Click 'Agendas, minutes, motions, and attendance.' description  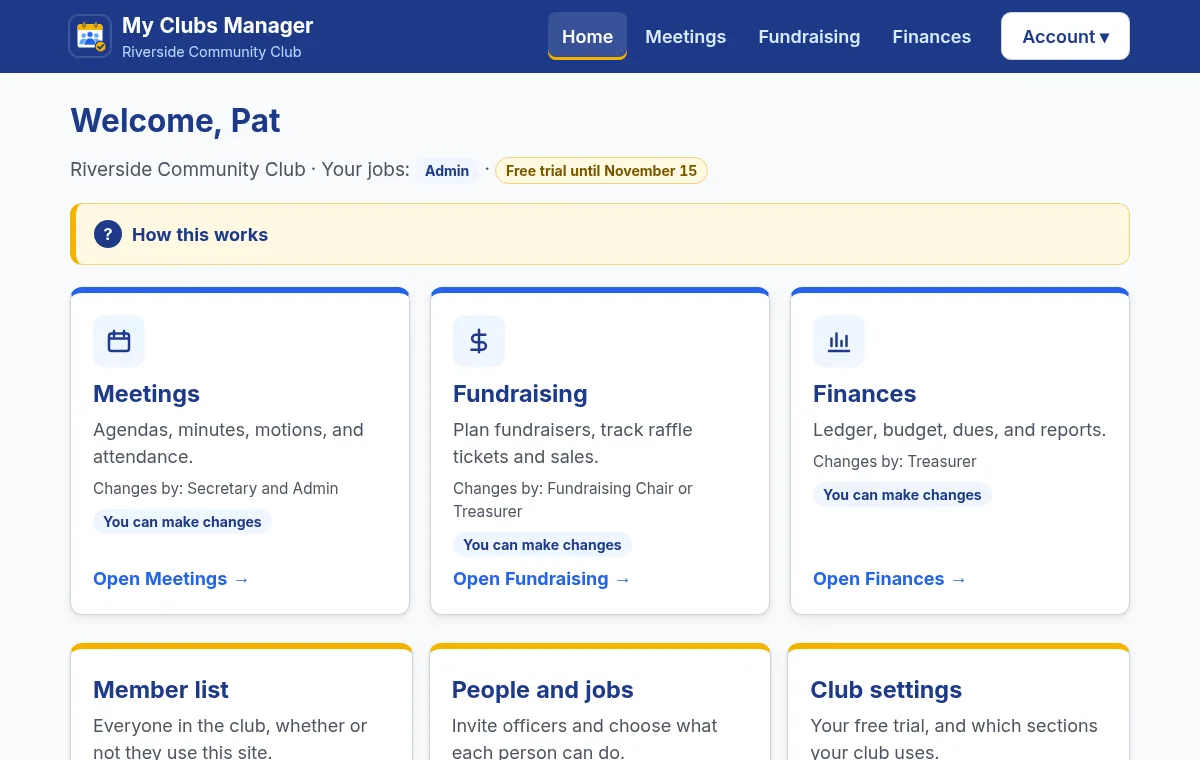point(228,443)
